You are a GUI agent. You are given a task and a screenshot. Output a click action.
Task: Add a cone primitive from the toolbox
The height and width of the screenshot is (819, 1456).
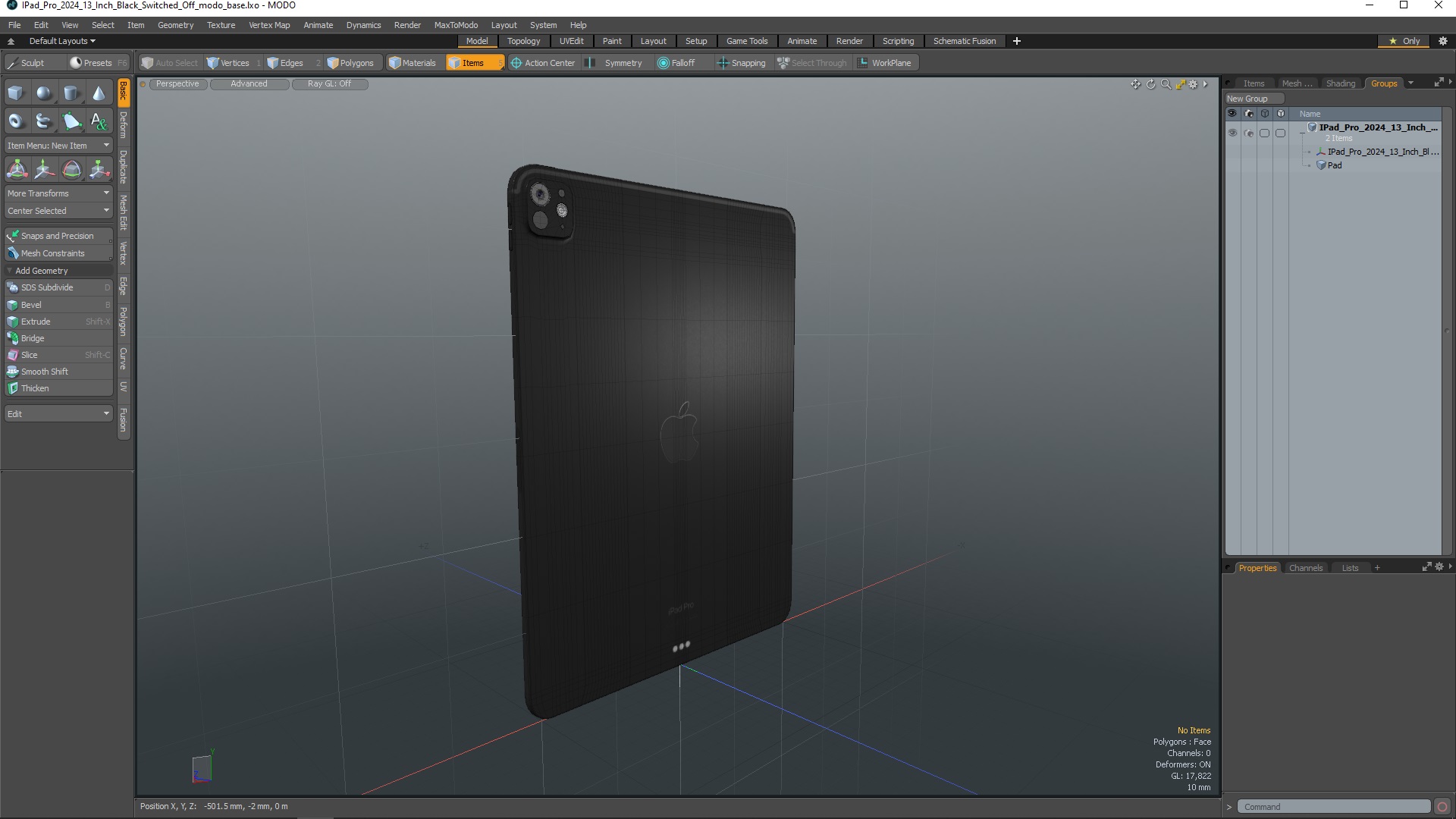tap(99, 93)
